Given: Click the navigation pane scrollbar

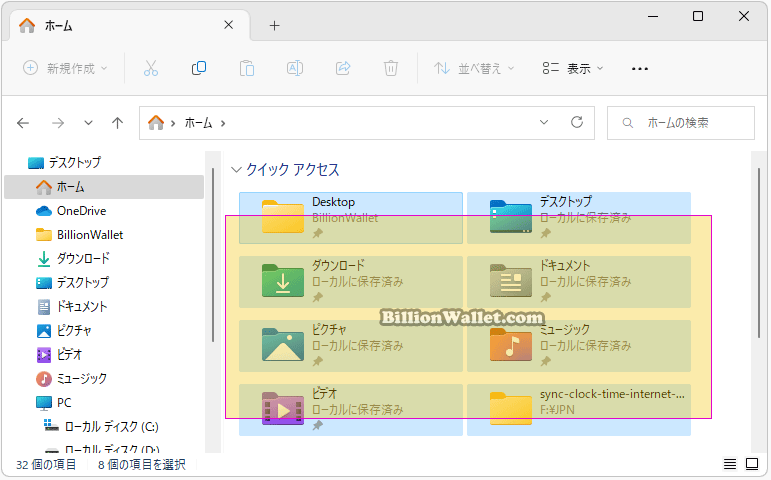Looking at the screenshot, I should tap(213, 255).
